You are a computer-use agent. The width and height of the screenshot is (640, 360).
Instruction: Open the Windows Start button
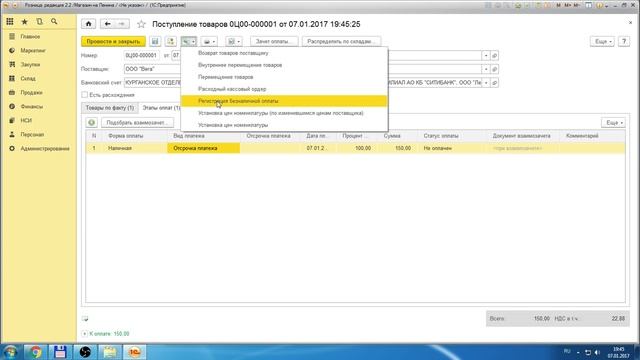tap(10, 351)
